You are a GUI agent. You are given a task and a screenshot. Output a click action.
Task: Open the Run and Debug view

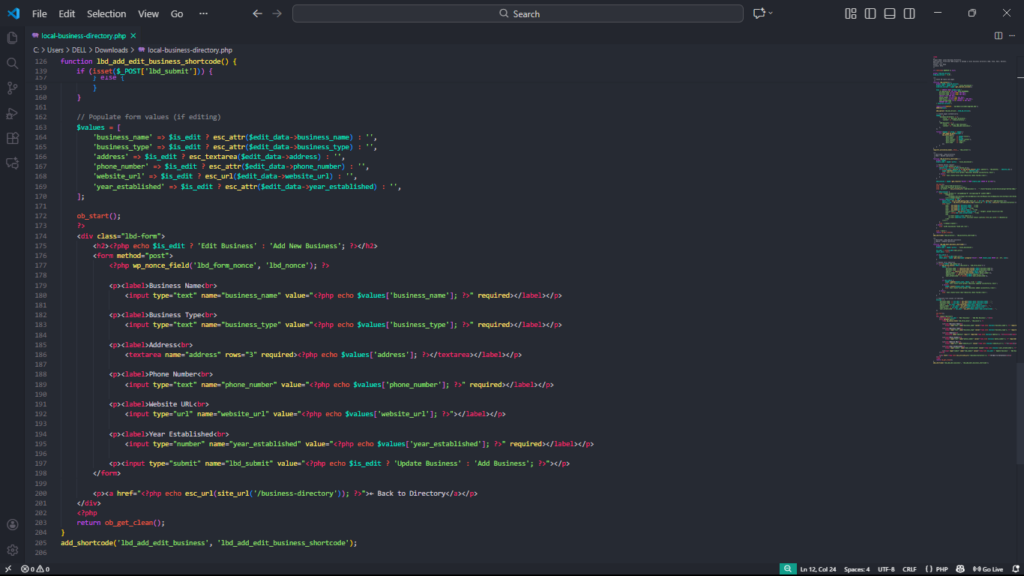13,113
